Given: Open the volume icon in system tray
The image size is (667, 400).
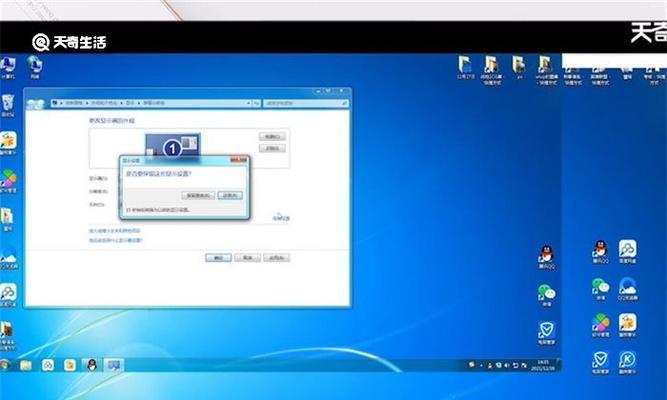Looking at the screenshot, I should (x=507, y=365).
